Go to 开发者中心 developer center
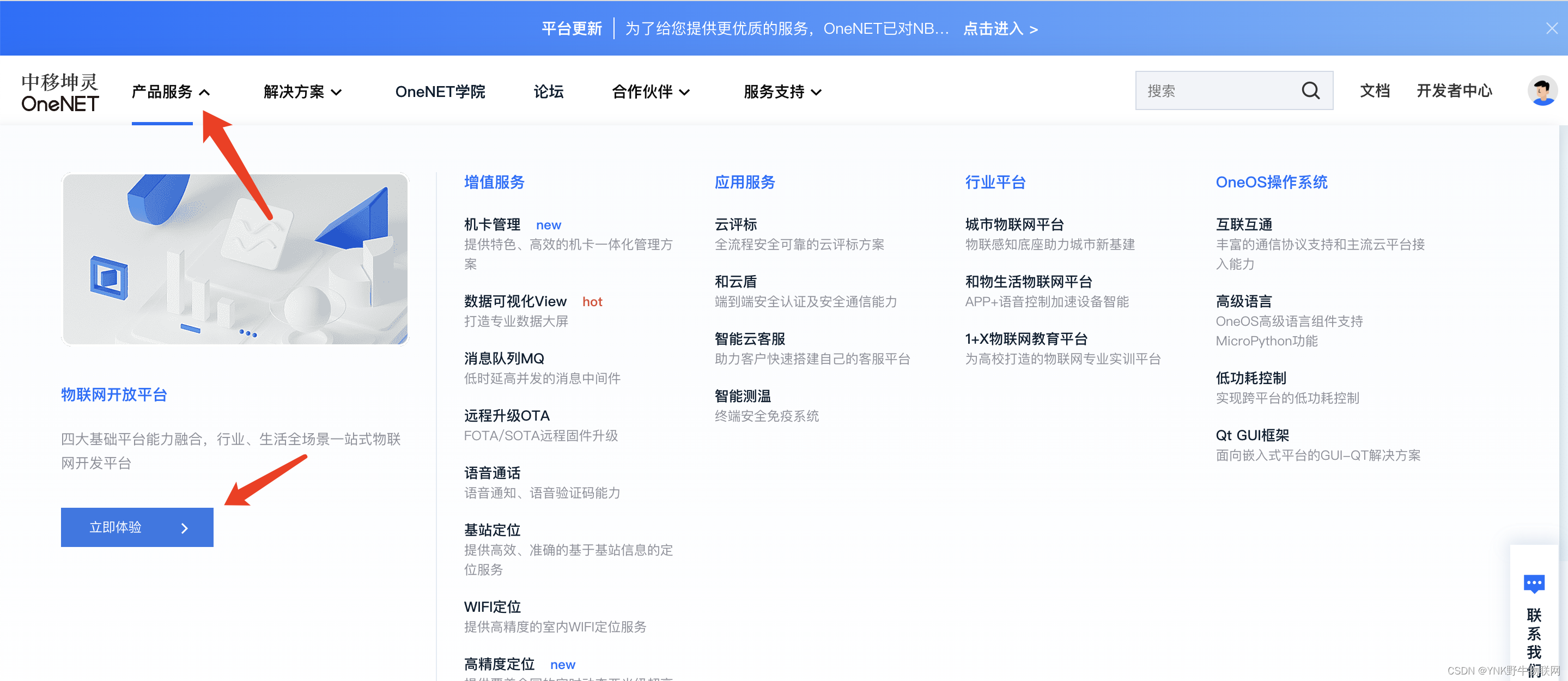Screen dimensions: 1568x681 coord(1454,90)
